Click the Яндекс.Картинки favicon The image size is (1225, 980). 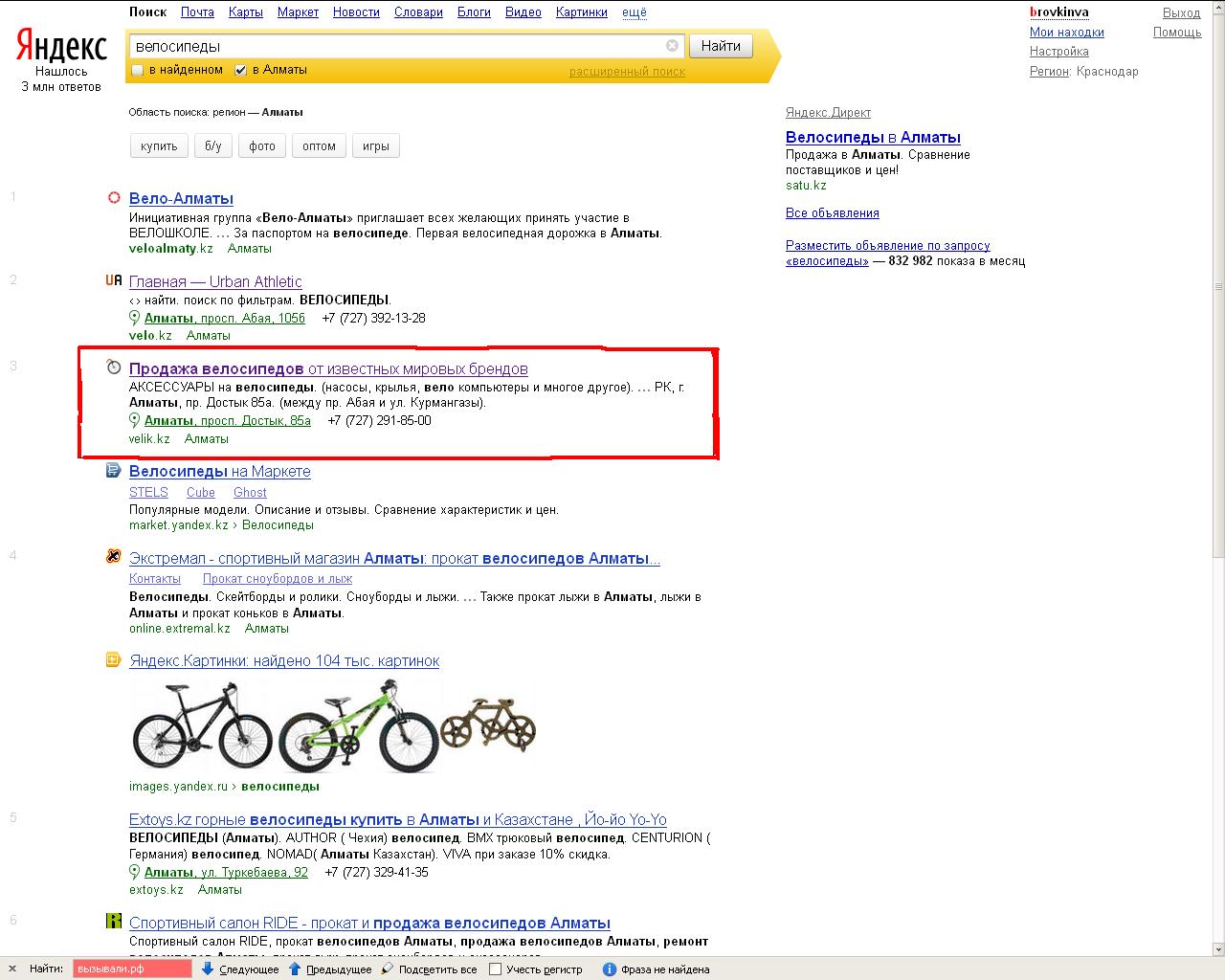point(114,659)
